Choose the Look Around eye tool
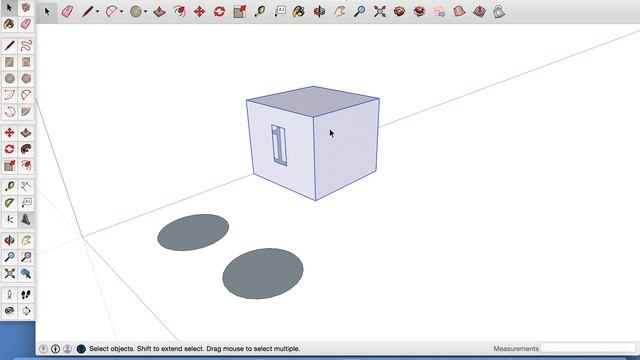The image size is (640, 360). click(x=9, y=311)
